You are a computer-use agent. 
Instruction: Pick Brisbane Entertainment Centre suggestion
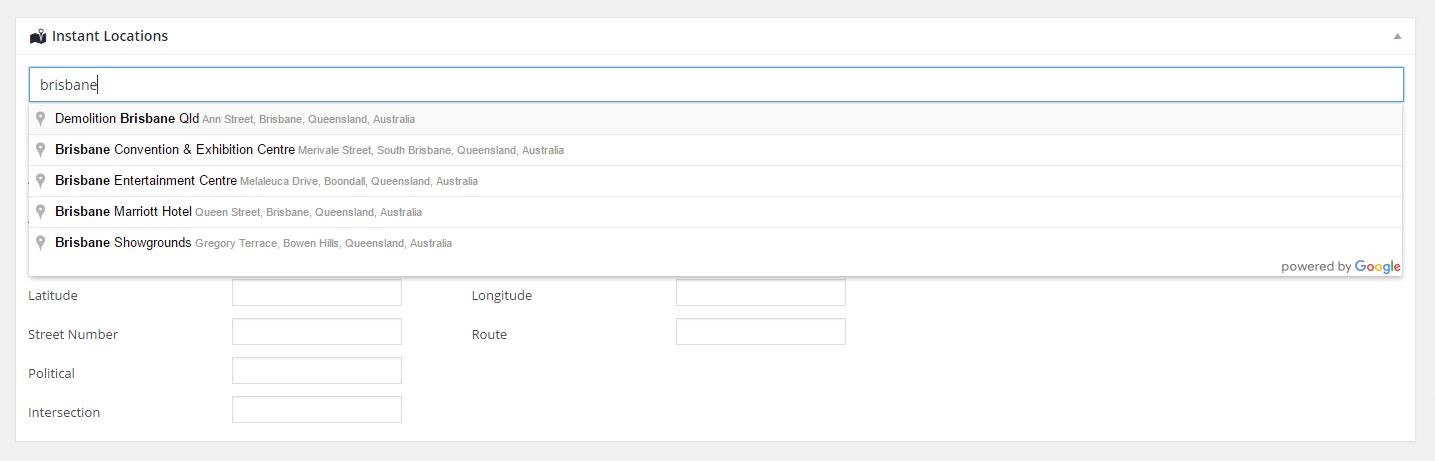[716, 181]
